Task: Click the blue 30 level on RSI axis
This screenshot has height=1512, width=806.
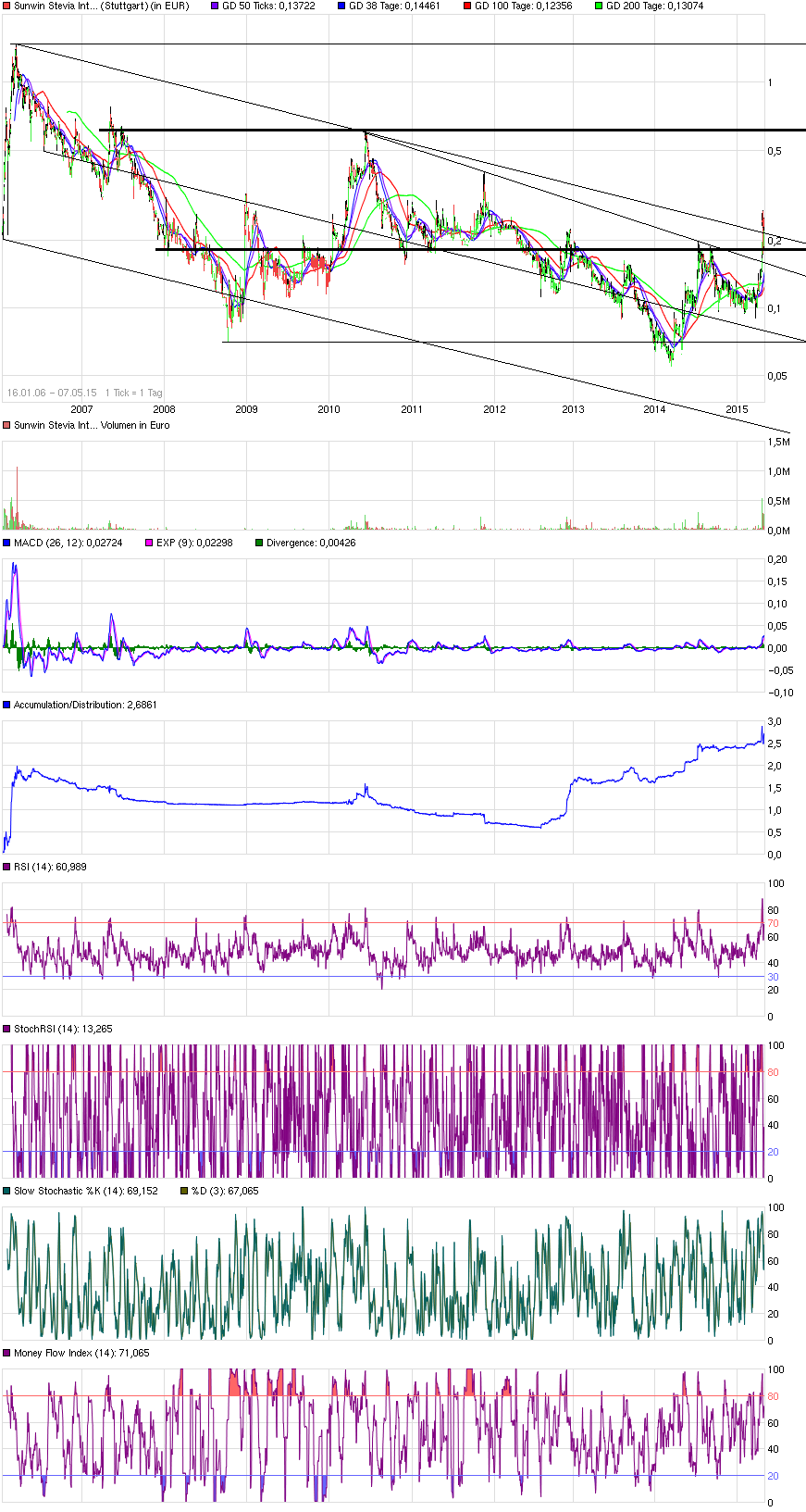Action: [x=773, y=977]
